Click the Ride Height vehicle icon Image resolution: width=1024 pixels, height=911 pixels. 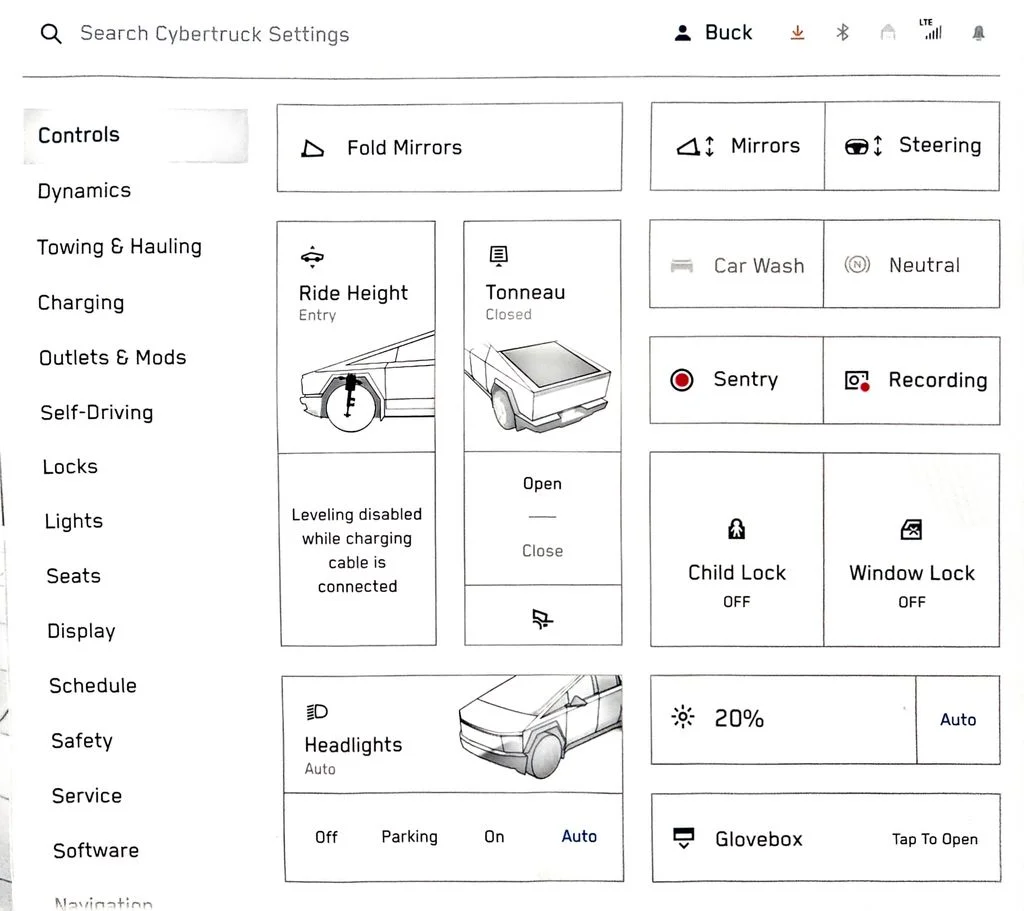[x=312, y=257]
